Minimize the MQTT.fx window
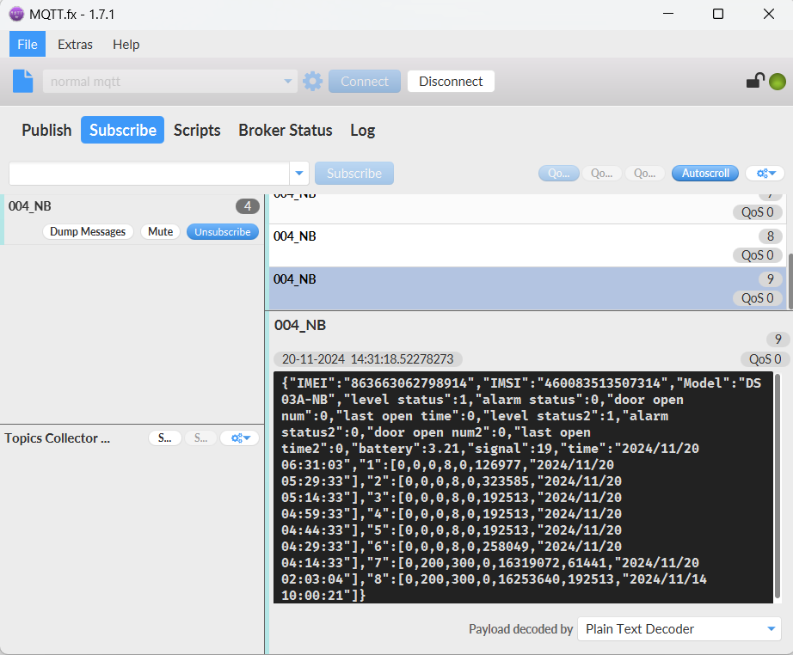The image size is (793, 655). (668, 14)
